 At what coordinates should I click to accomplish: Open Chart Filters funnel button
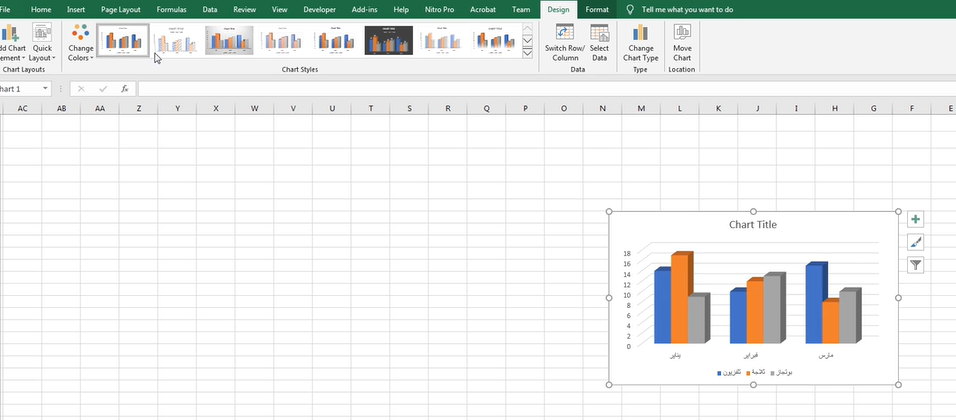point(915,265)
